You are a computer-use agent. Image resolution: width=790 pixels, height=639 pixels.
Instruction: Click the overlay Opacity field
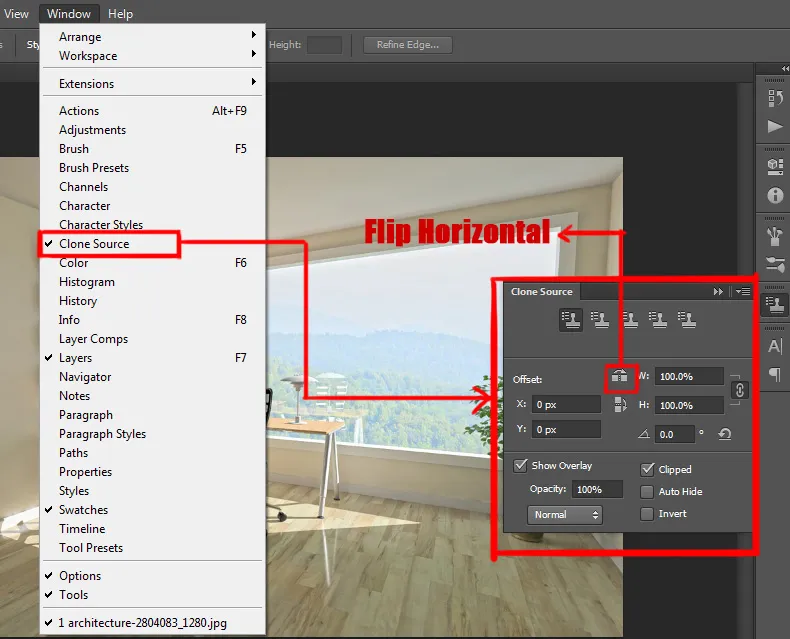(597, 489)
